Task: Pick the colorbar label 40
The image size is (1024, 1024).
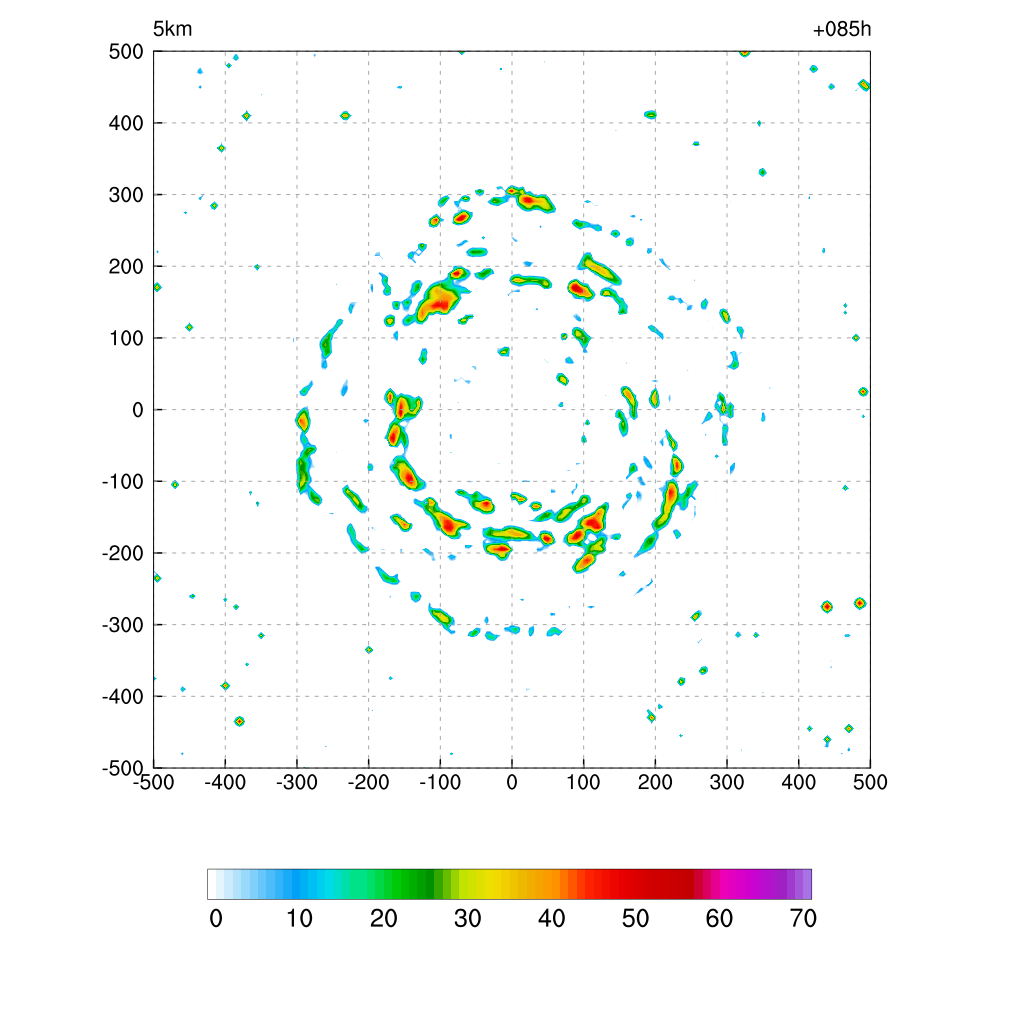Action: coord(551,919)
